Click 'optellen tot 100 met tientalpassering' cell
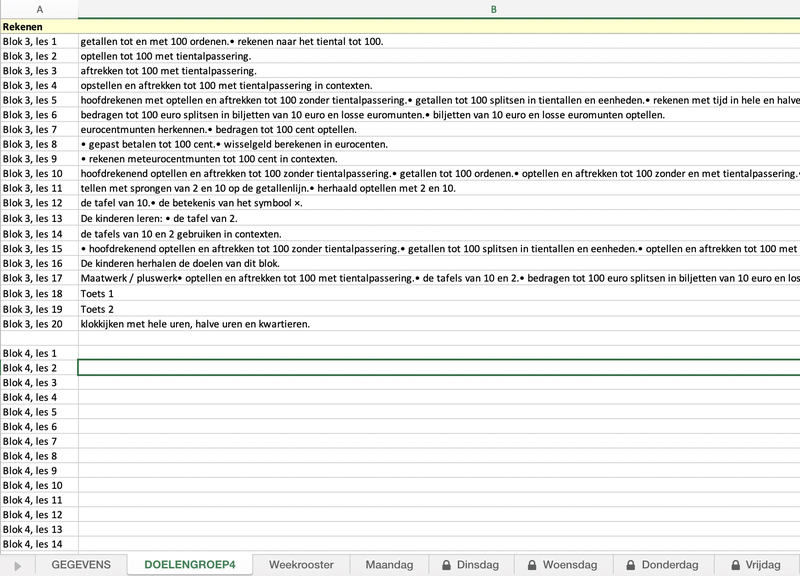Viewport: 800px width, 576px height. point(439,56)
